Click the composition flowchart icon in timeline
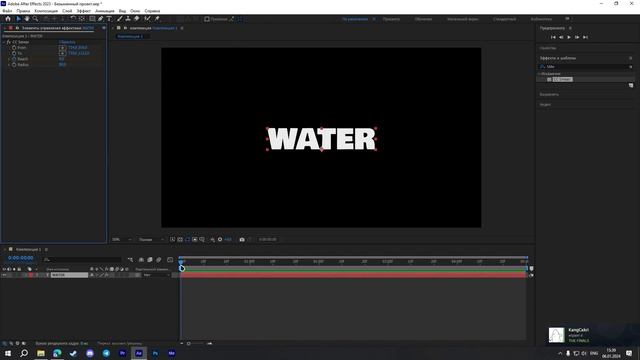The height and width of the screenshot is (360, 640). pyautogui.click(x=130, y=260)
